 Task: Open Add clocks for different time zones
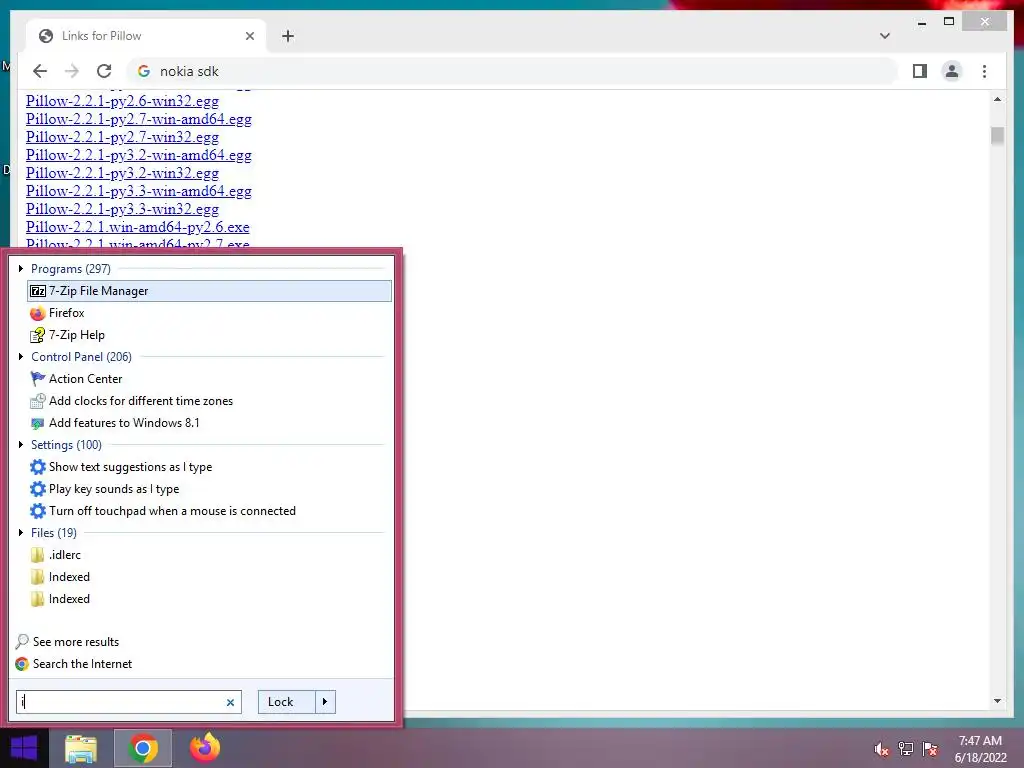pos(210,401)
